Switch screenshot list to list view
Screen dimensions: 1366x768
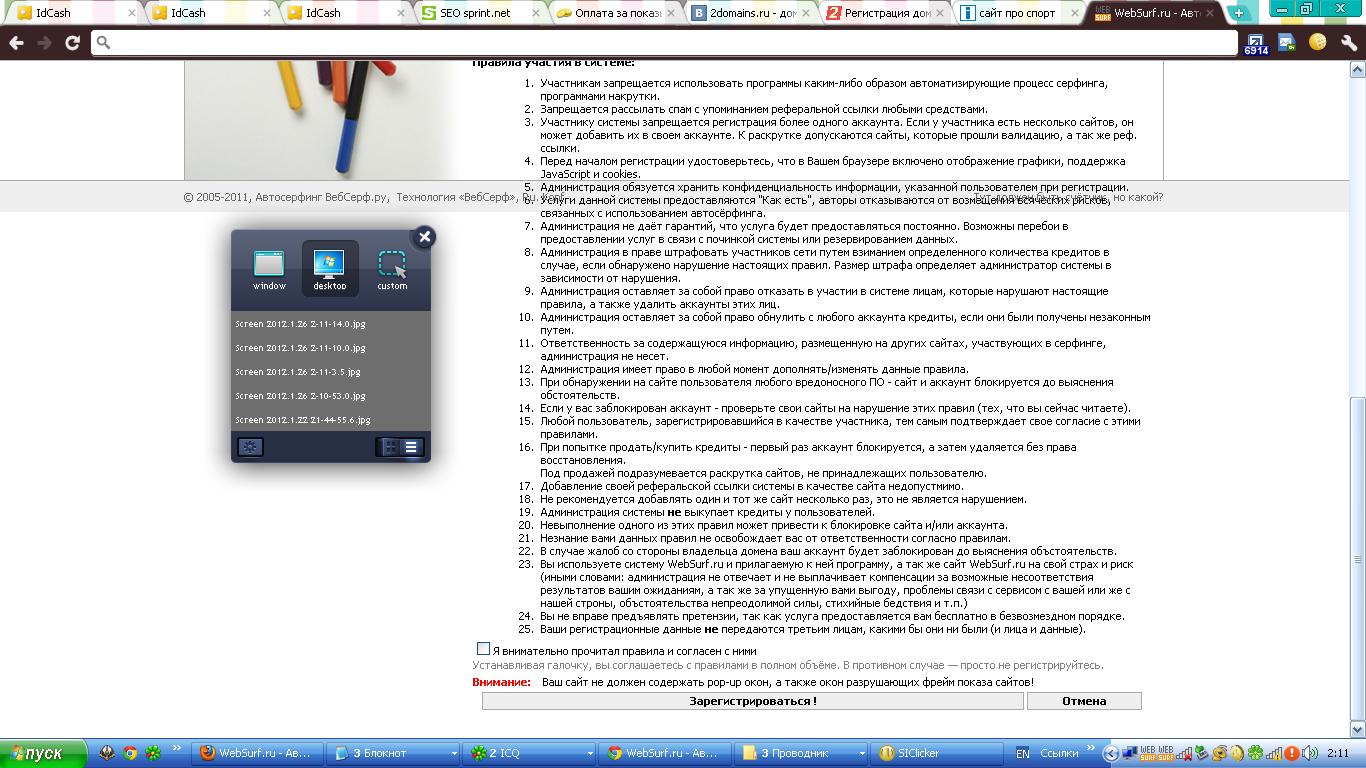411,447
